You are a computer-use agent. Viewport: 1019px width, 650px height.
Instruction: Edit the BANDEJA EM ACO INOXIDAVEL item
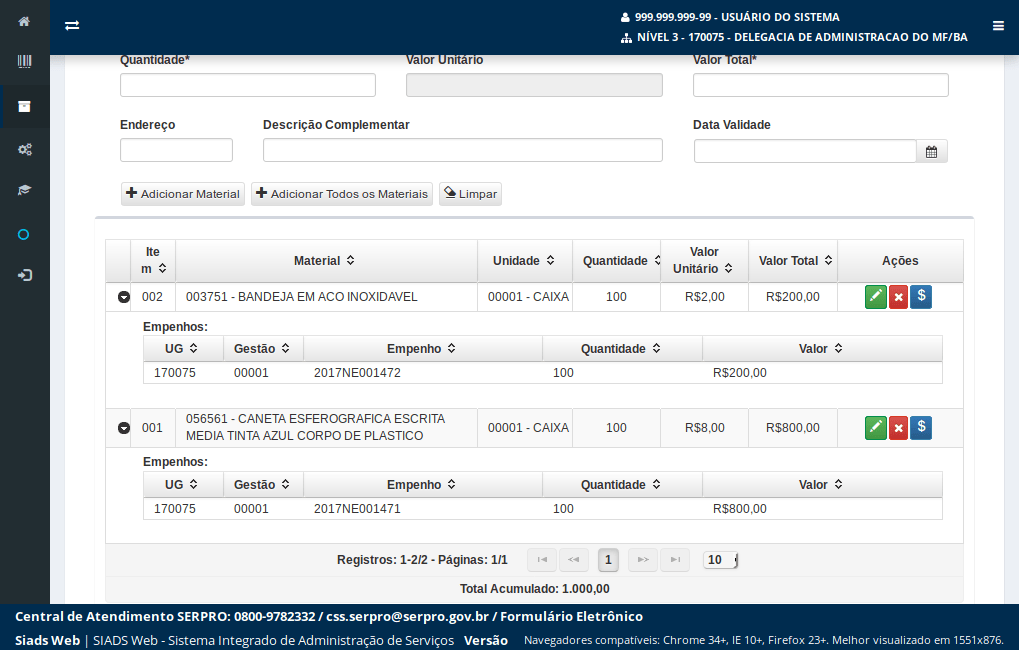[x=875, y=297]
